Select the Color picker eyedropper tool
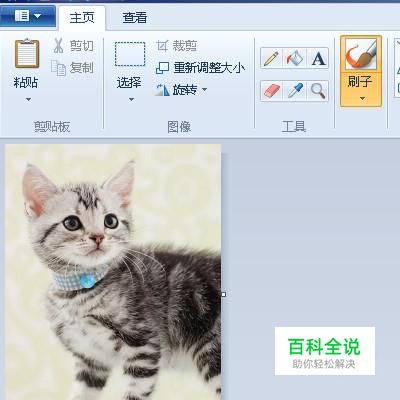This screenshot has height=400, width=400. [295, 91]
